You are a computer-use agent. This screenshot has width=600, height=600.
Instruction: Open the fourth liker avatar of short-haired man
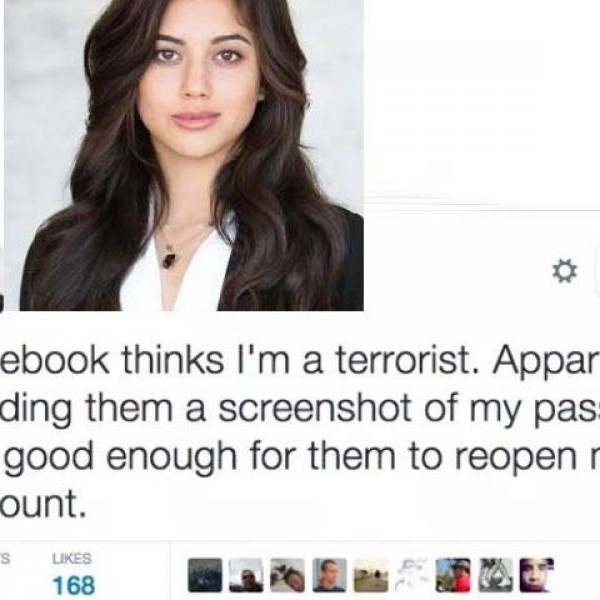329,575
